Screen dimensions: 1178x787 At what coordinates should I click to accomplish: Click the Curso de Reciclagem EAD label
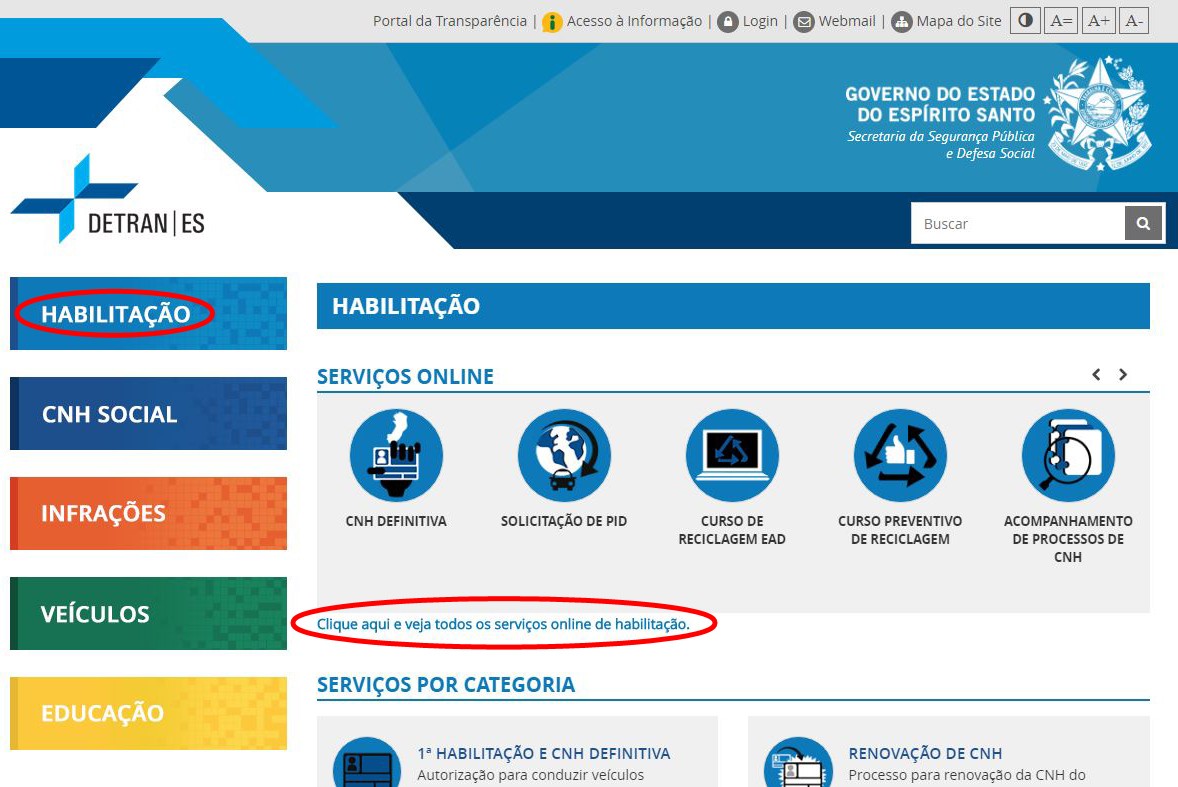[732, 530]
